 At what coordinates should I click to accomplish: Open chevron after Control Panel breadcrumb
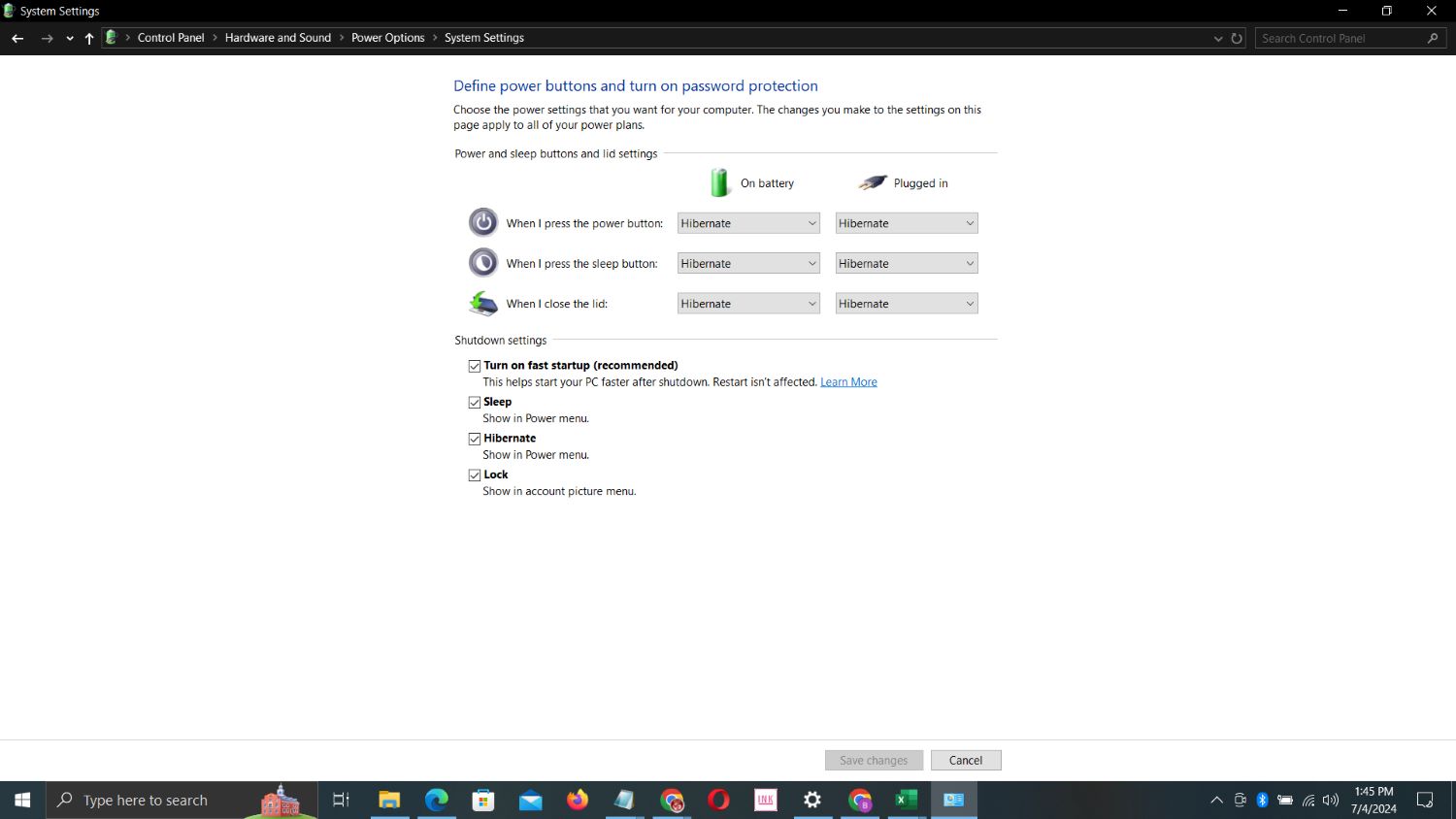(215, 38)
